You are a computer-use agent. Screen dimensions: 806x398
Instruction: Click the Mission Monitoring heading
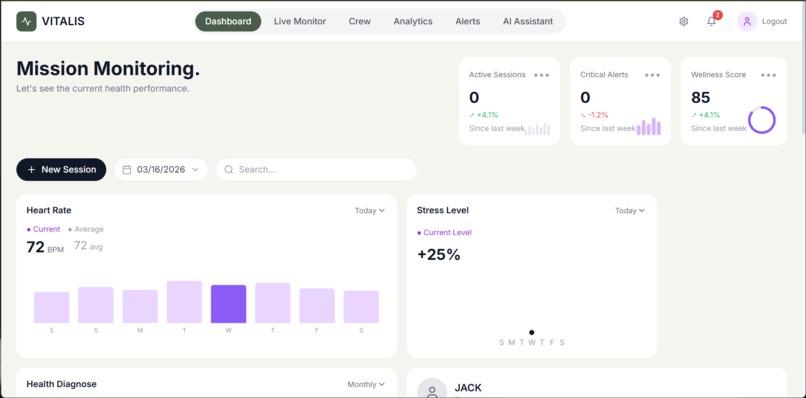point(108,69)
